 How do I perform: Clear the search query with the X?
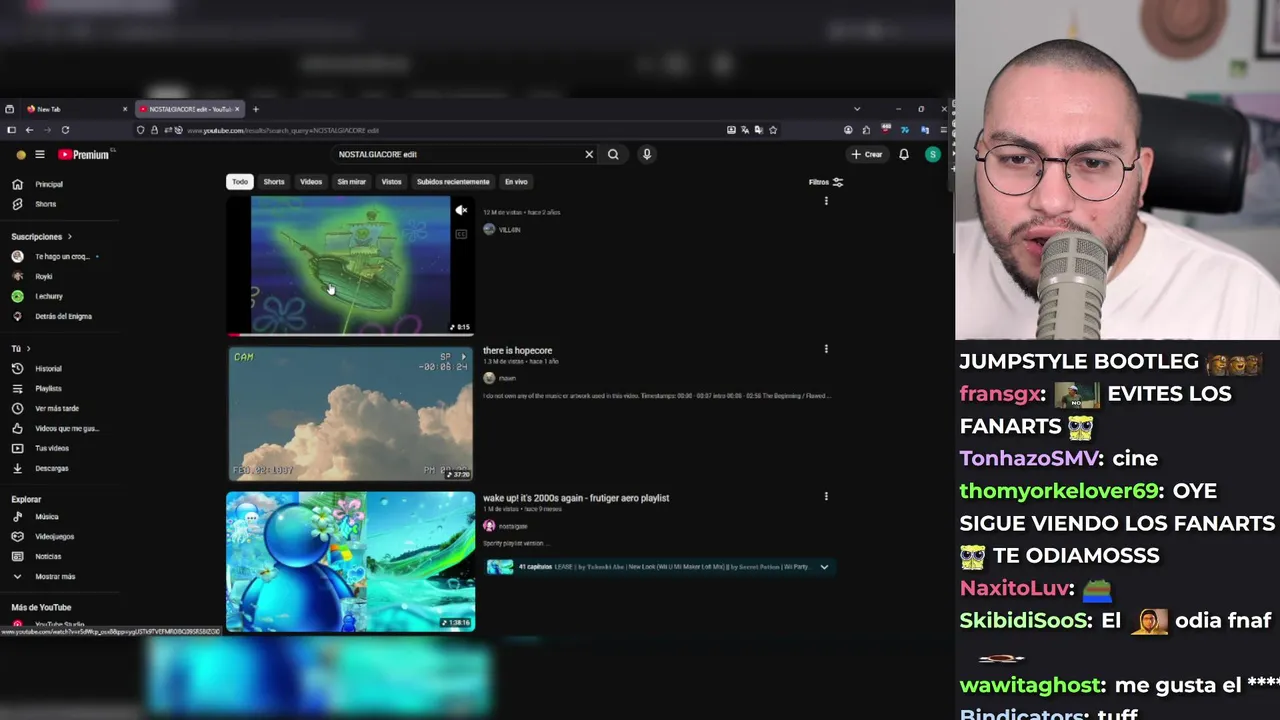[x=589, y=154]
